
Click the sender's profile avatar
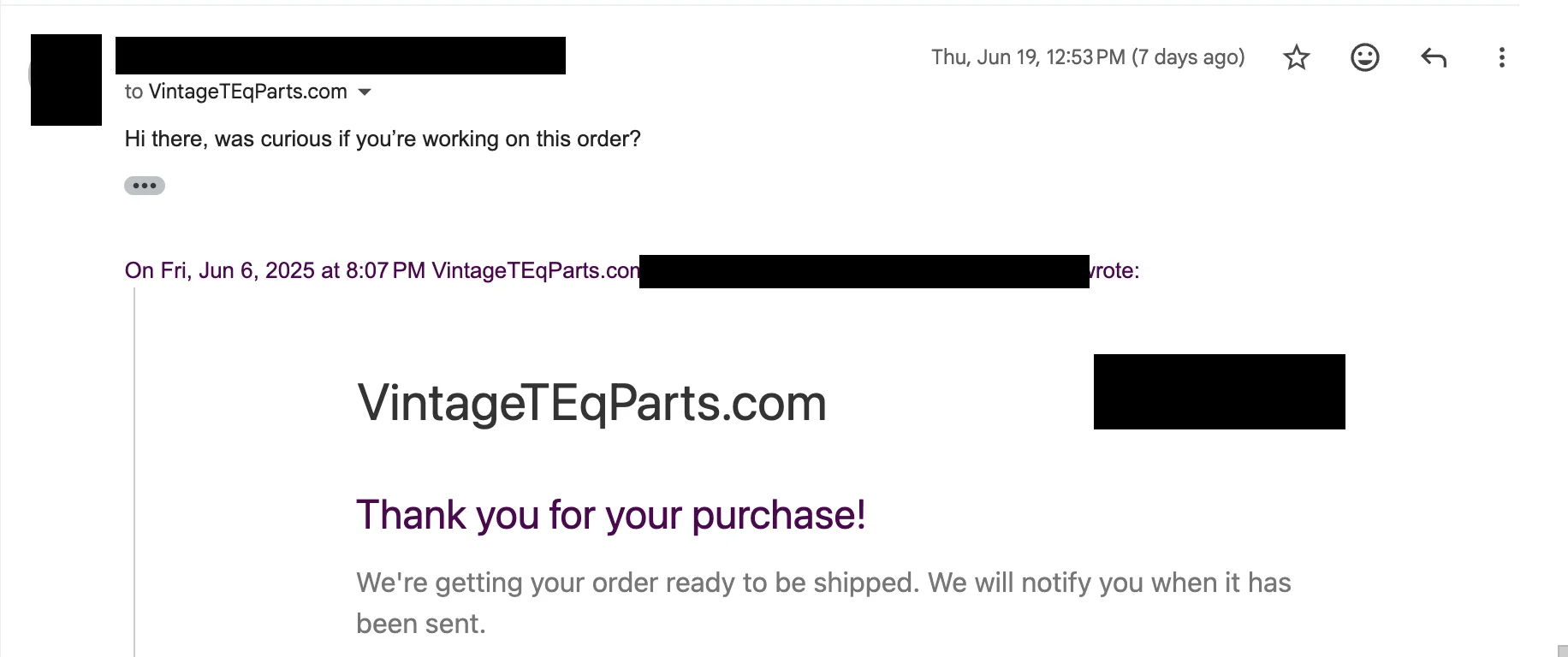coord(66,80)
